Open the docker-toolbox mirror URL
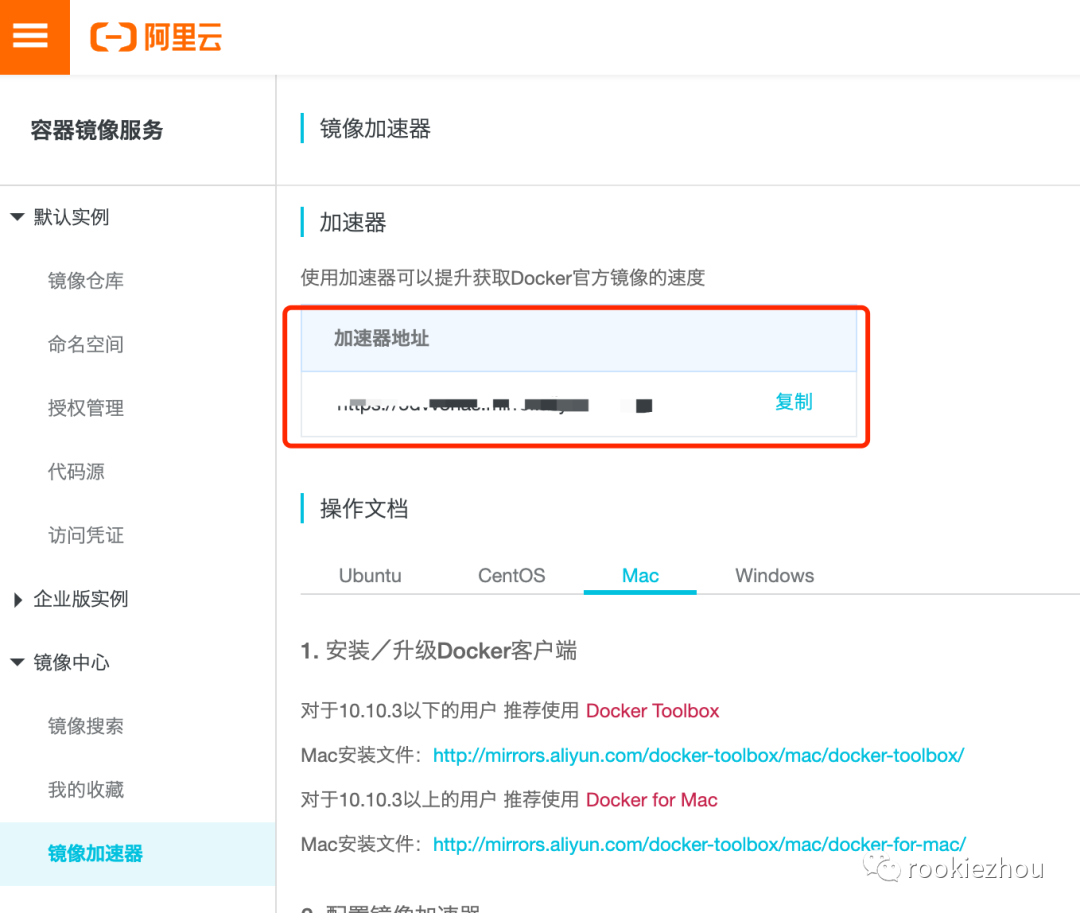The image size is (1080, 913). pyautogui.click(x=698, y=755)
